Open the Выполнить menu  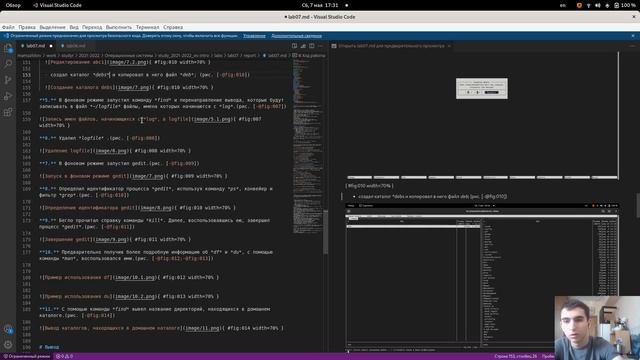click(119, 27)
